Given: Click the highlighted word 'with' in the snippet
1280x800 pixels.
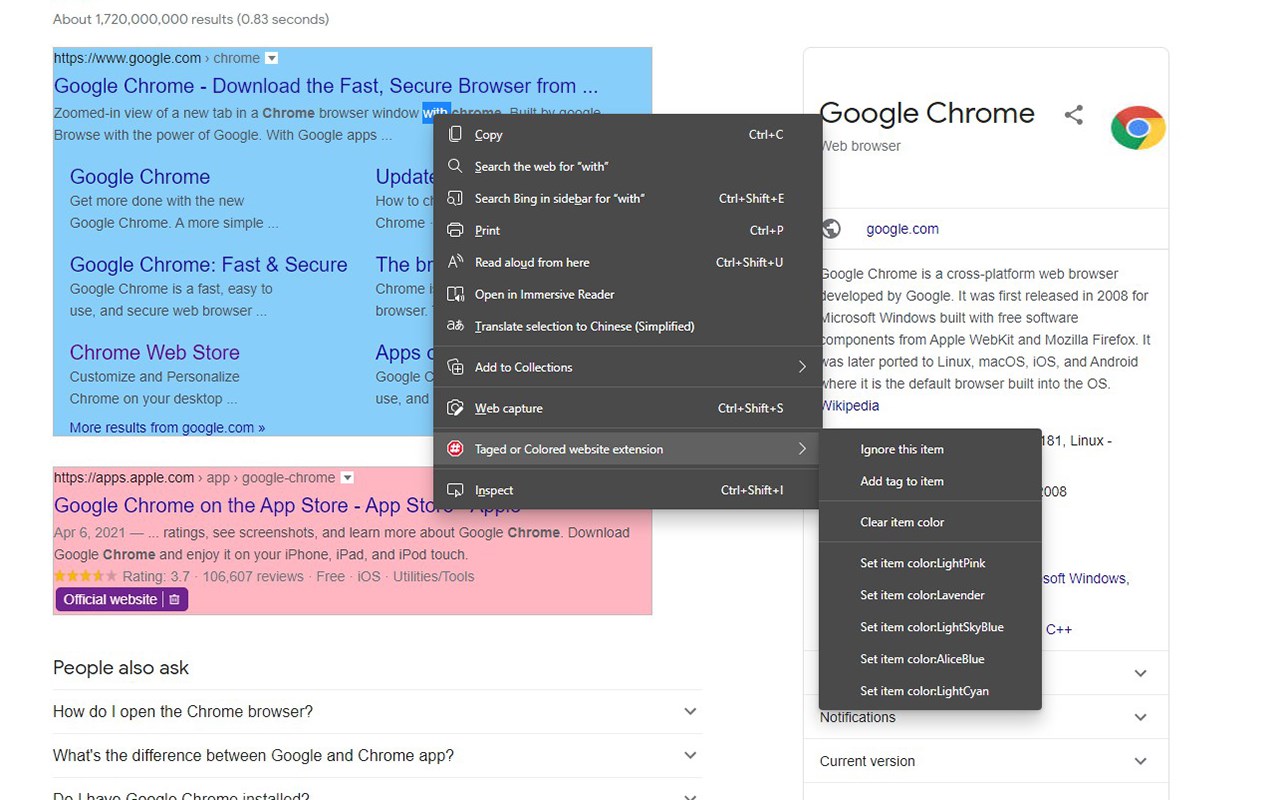Looking at the screenshot, I should pyautogui.click(x=436, y=113).
